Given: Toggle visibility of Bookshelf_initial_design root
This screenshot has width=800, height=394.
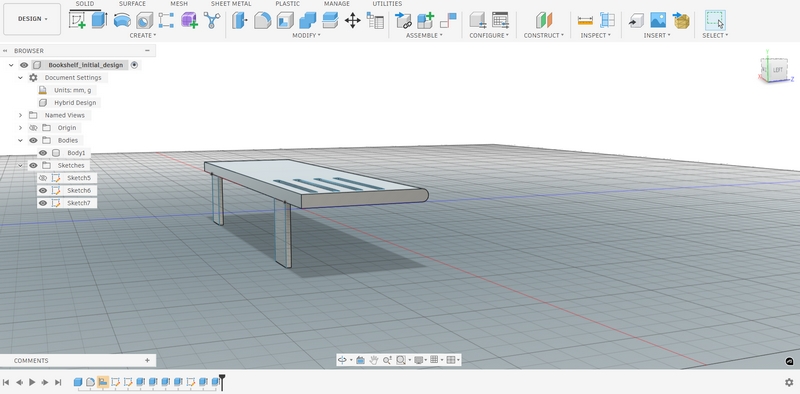Looking at the screenshot, I should pos(24,65).
